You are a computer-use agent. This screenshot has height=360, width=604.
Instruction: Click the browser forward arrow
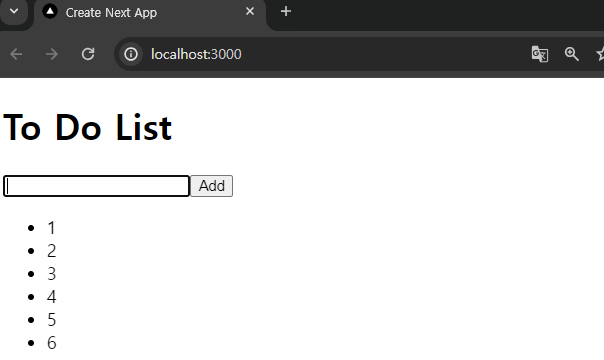(x=52, y=54)
